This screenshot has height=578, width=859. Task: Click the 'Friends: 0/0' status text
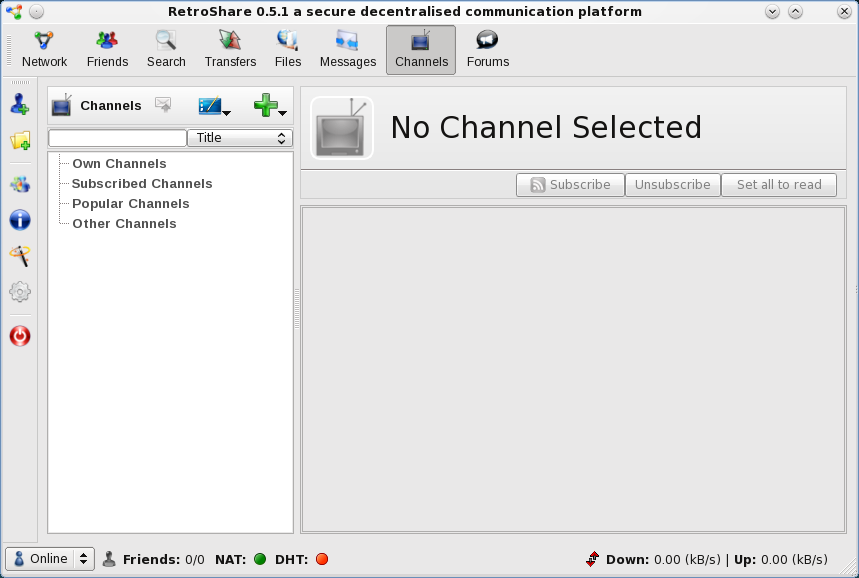pos(164,559)
